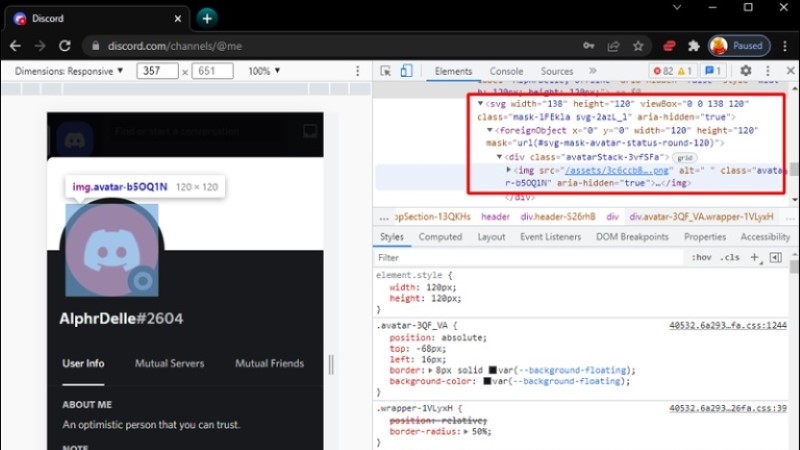Open the 100% zoom dropdown
800x450 pixels.
coord(264,71)
